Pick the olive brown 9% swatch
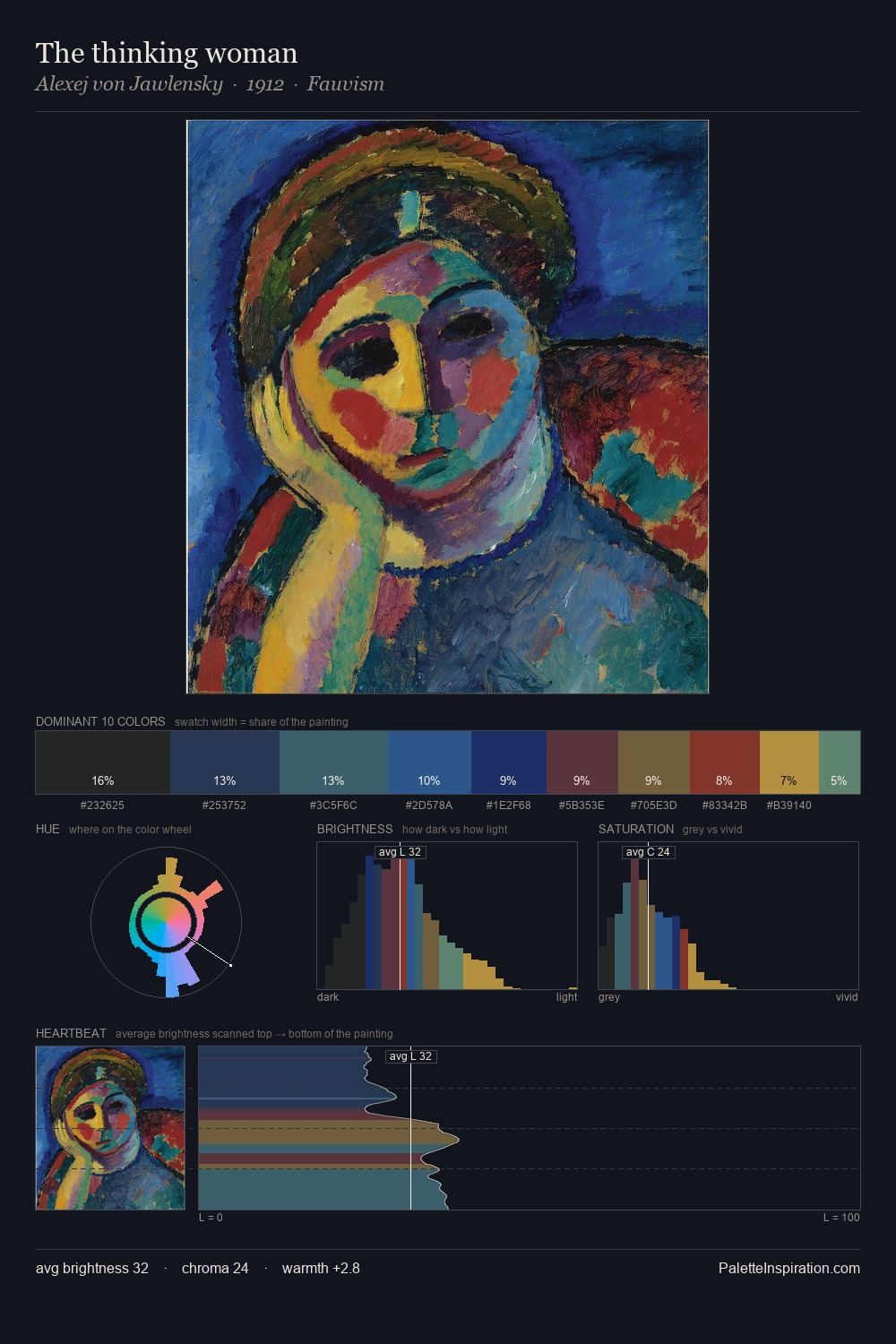This screenshot has width=896, height=1344. click(654, 762)
